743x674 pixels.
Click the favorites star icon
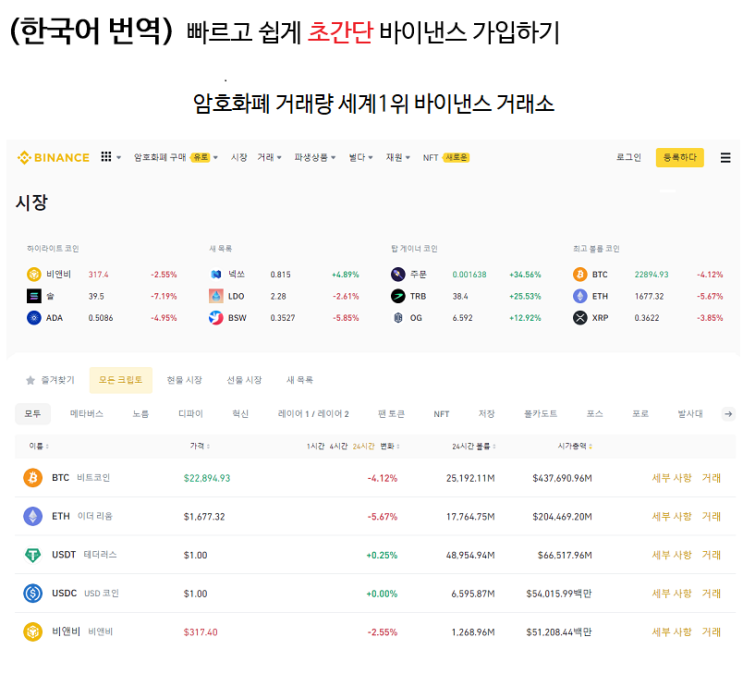[30, 380]
